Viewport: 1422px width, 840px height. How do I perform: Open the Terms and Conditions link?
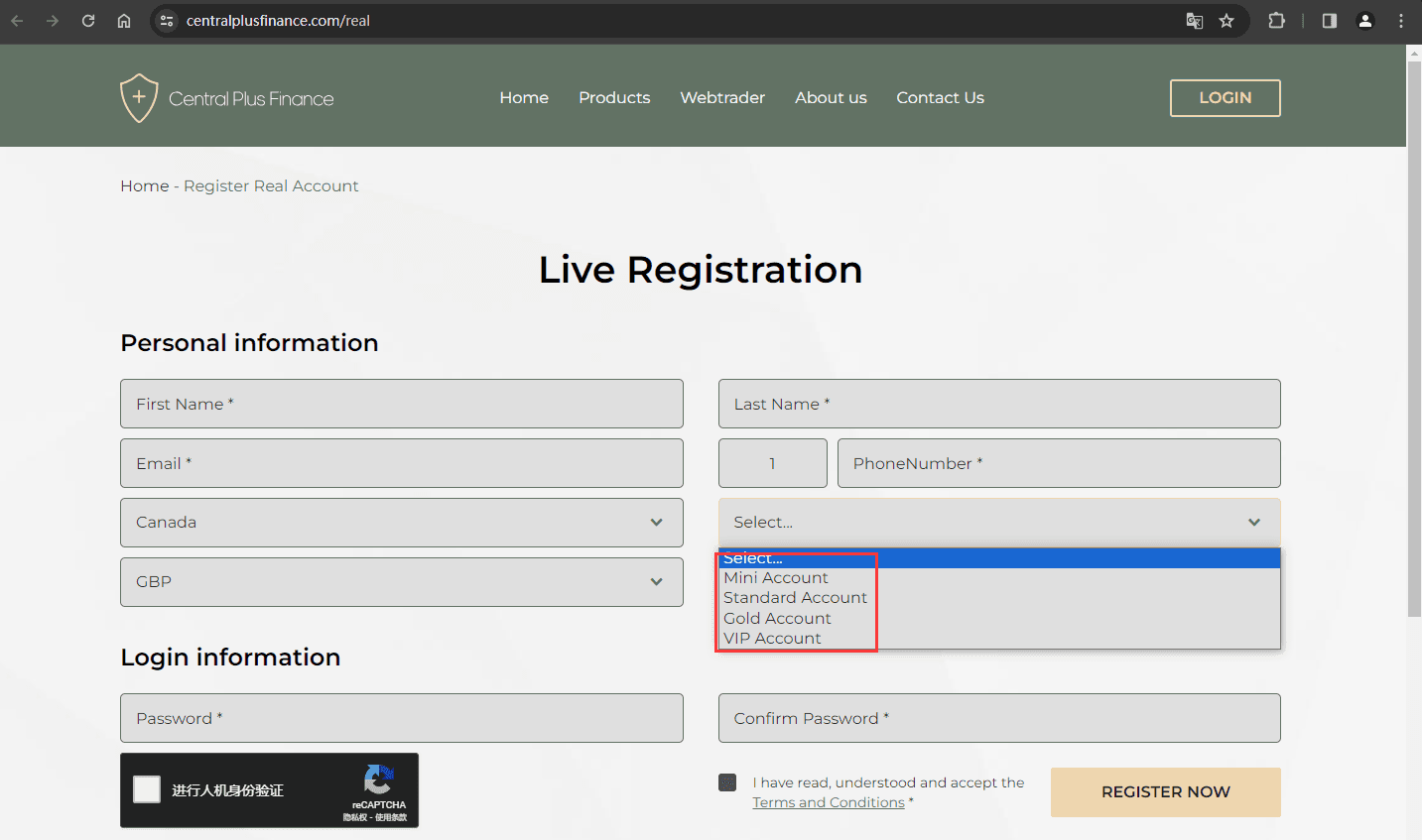click(829, 802)
